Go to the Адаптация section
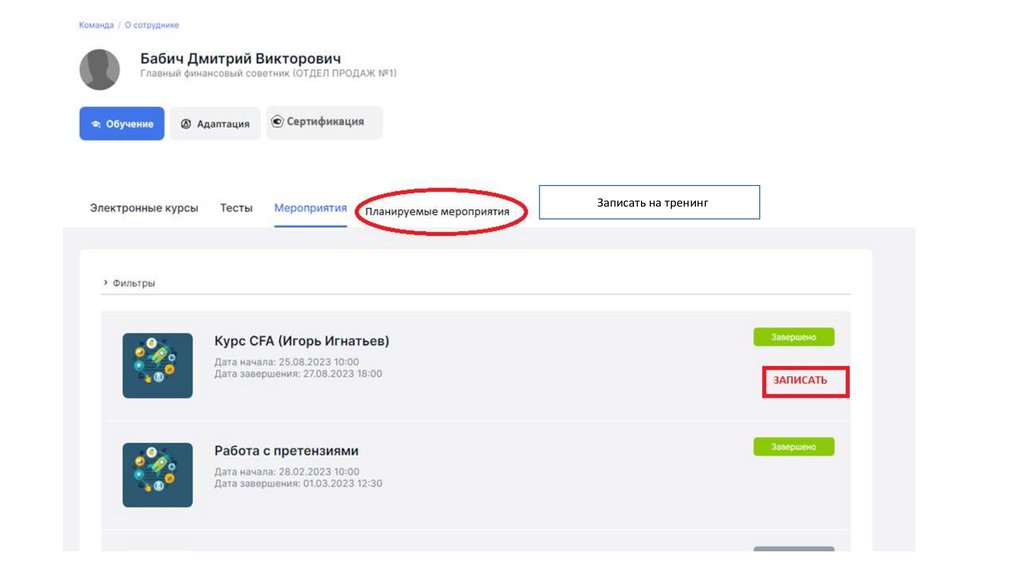 tap(215, 124)
